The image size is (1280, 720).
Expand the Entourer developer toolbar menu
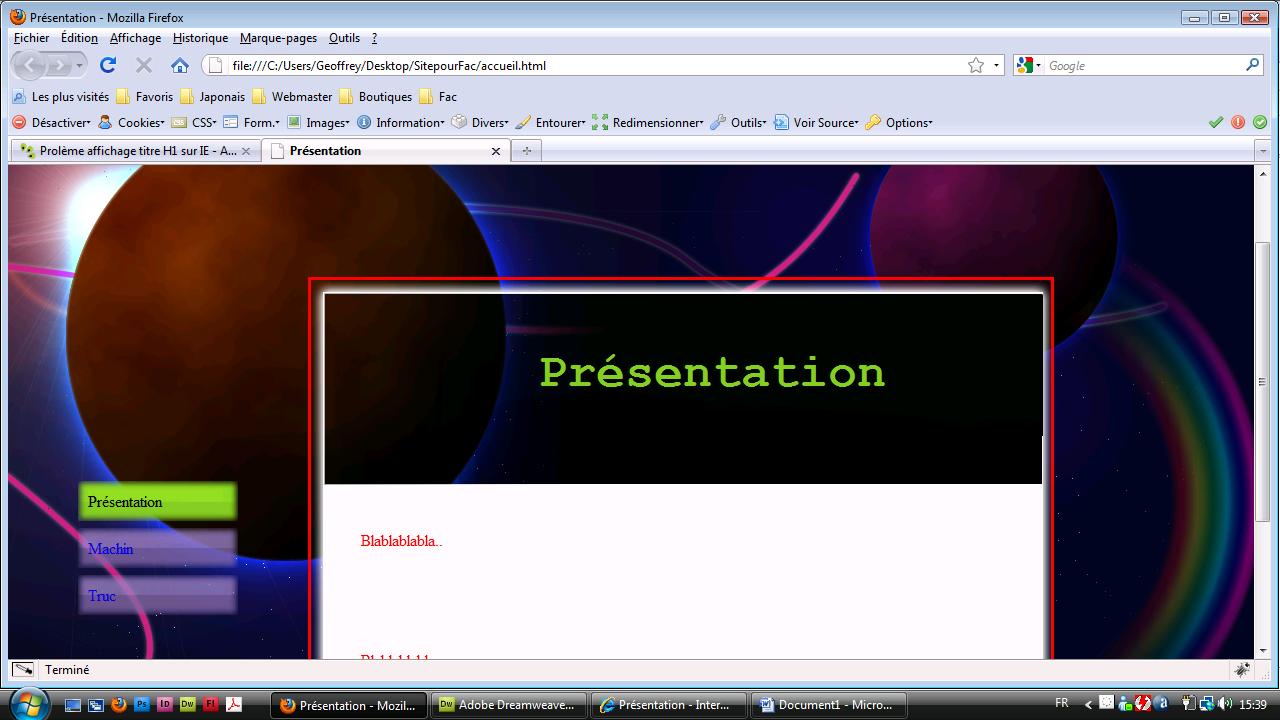(550, 123)
